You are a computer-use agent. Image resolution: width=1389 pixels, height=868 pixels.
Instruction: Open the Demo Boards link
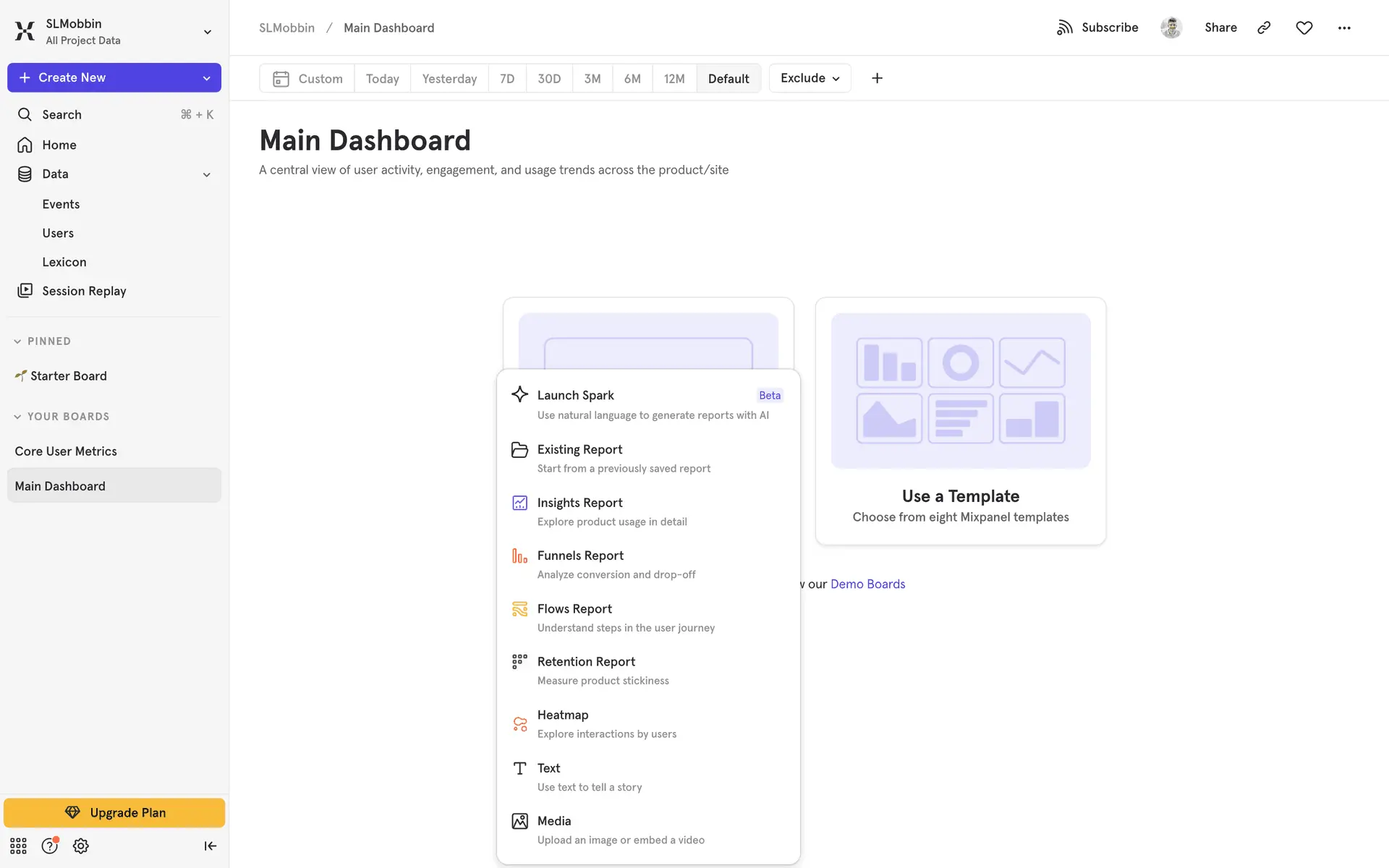click(867, 584)
